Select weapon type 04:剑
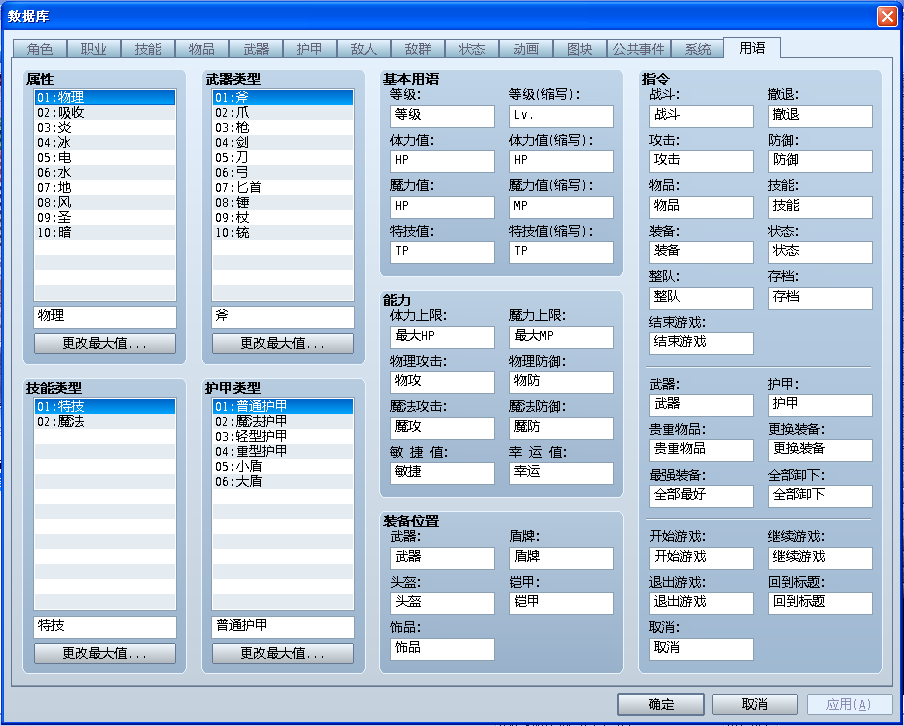Viewport: 904px width, 726px height. click(283, 142)
